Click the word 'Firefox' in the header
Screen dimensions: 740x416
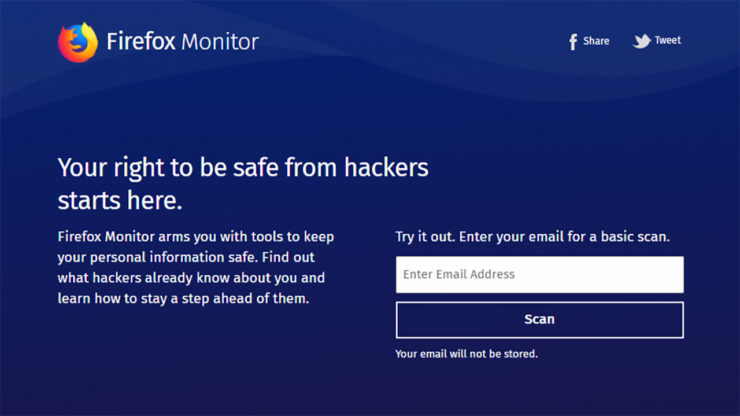(x=141, y=42)
